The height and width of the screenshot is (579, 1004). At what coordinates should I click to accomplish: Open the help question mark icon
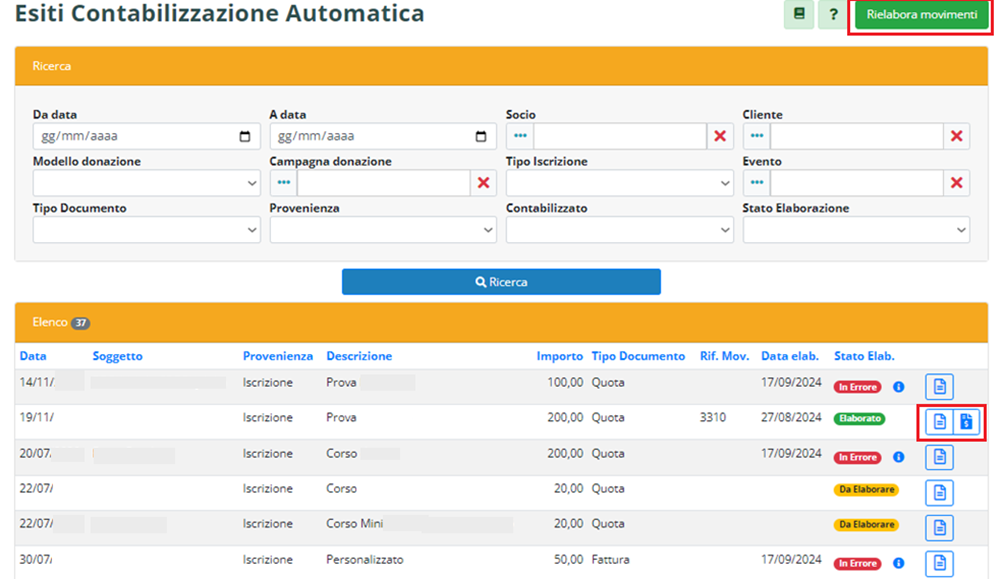pos(832,15)
